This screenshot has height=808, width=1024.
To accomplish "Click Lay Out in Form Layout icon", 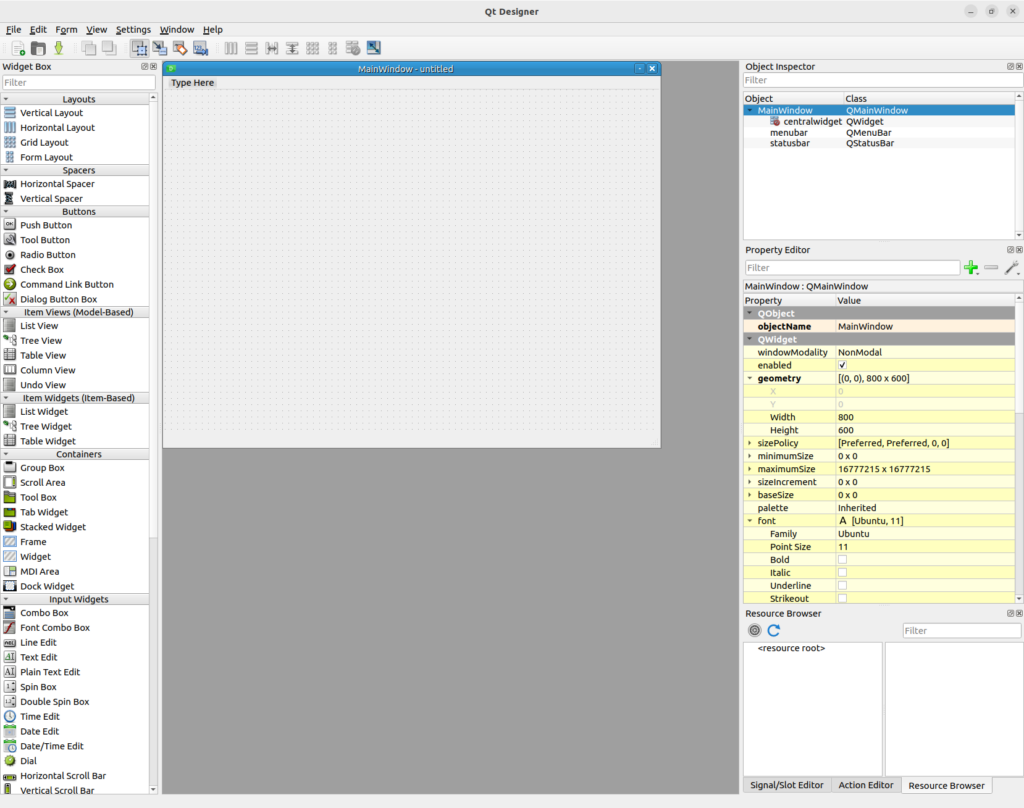I will point(333,48).
